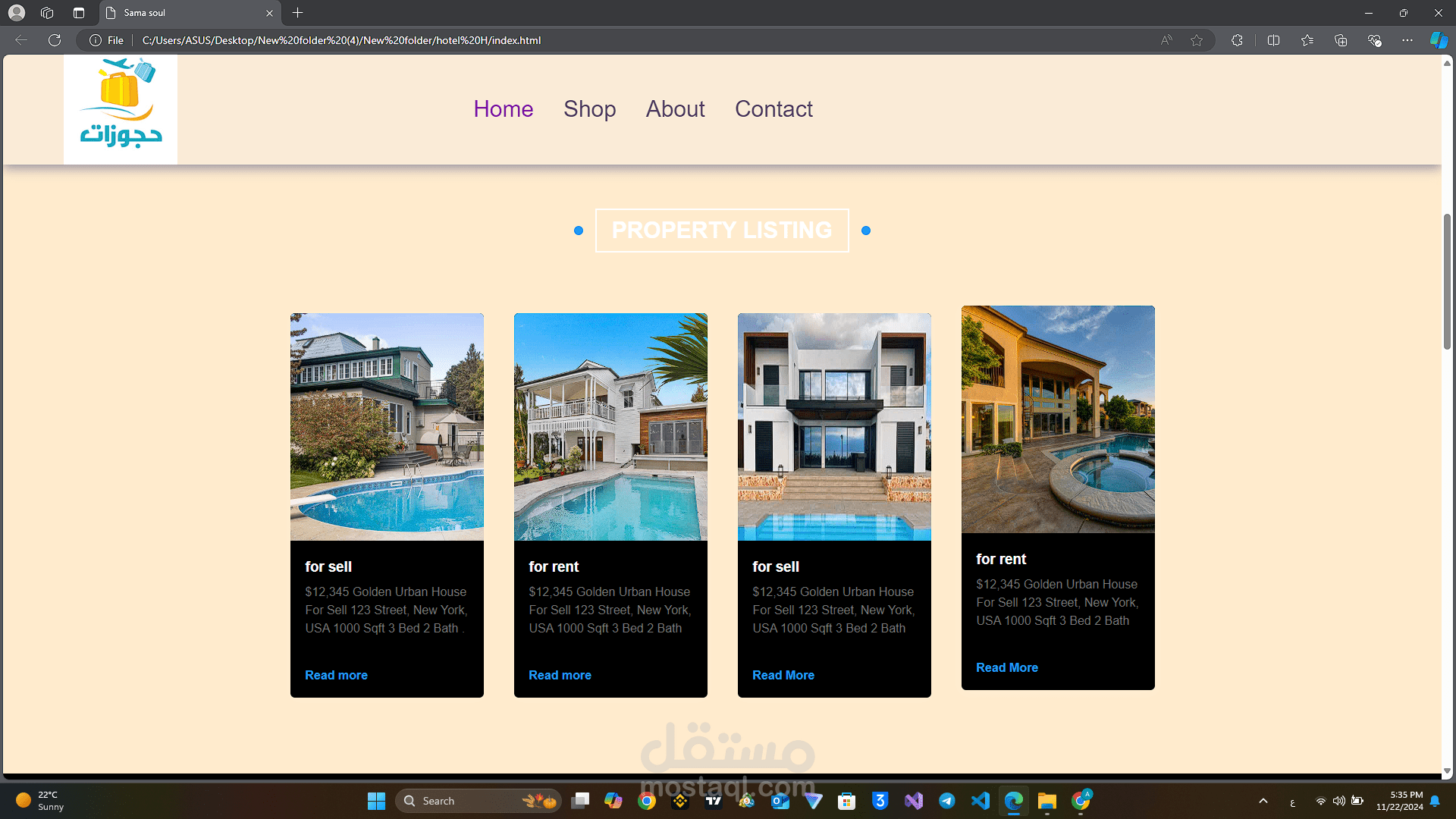Click Read more on first for sell card
Image resolution: width=1456 pixels, height=819 pixels.
coord(336,675)
